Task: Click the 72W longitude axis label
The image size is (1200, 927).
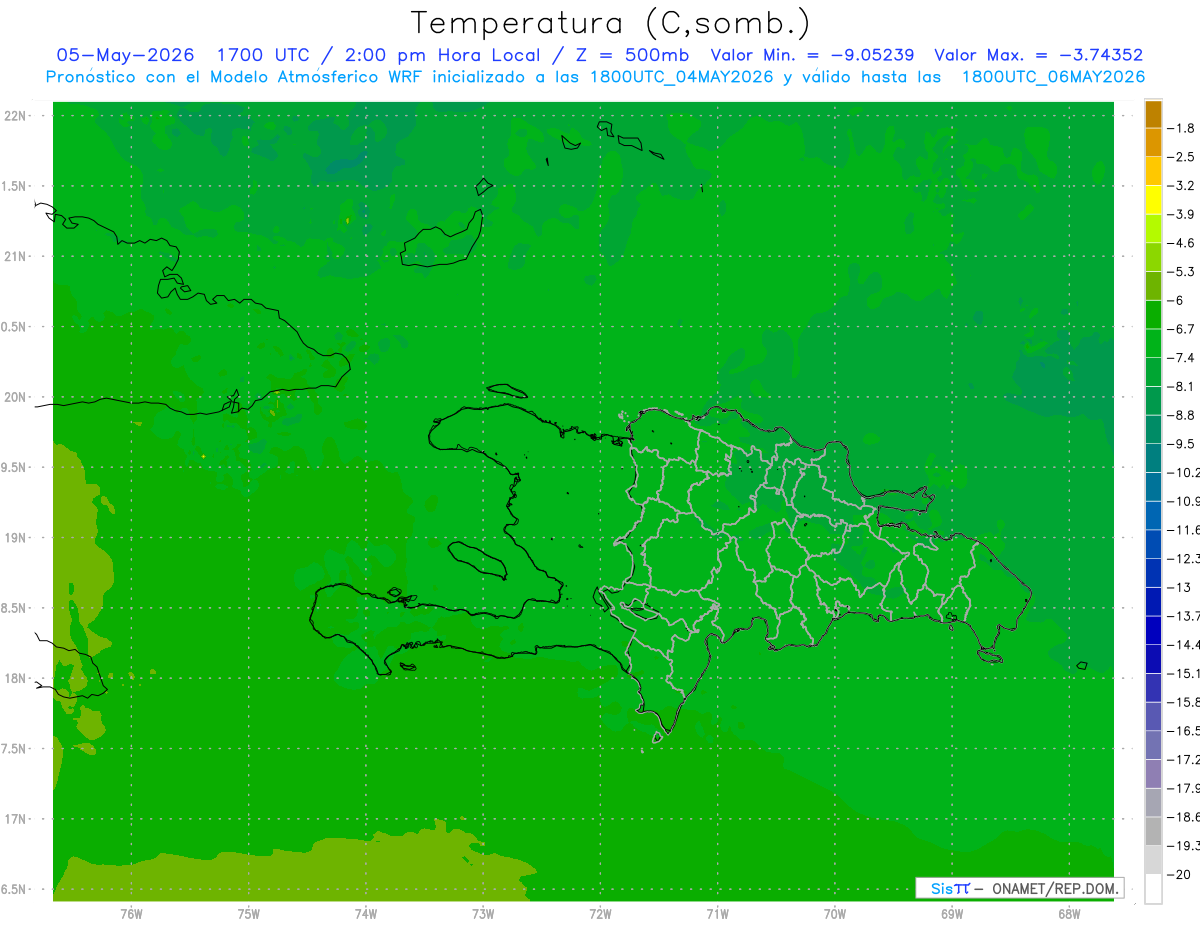Action: [600, 914]
